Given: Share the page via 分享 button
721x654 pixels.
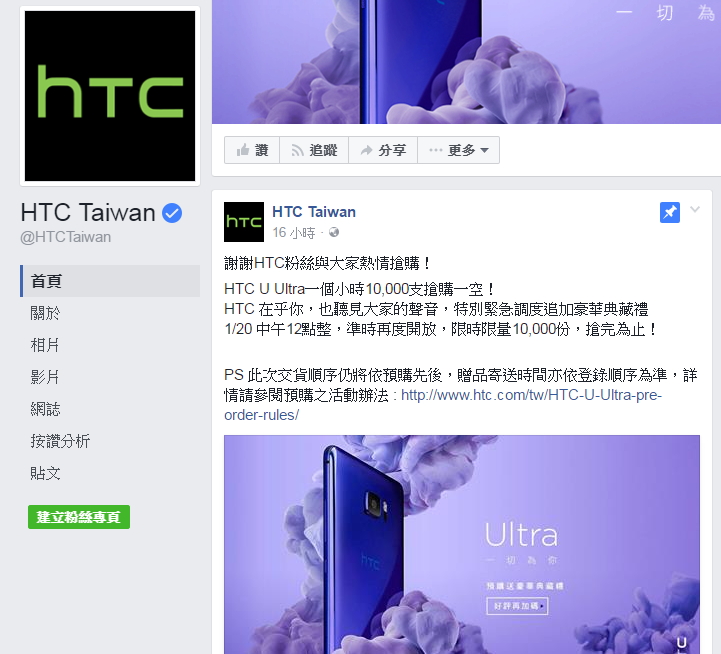Looking at the screenshot, I should pyautogui.click(x=383, y=150).
